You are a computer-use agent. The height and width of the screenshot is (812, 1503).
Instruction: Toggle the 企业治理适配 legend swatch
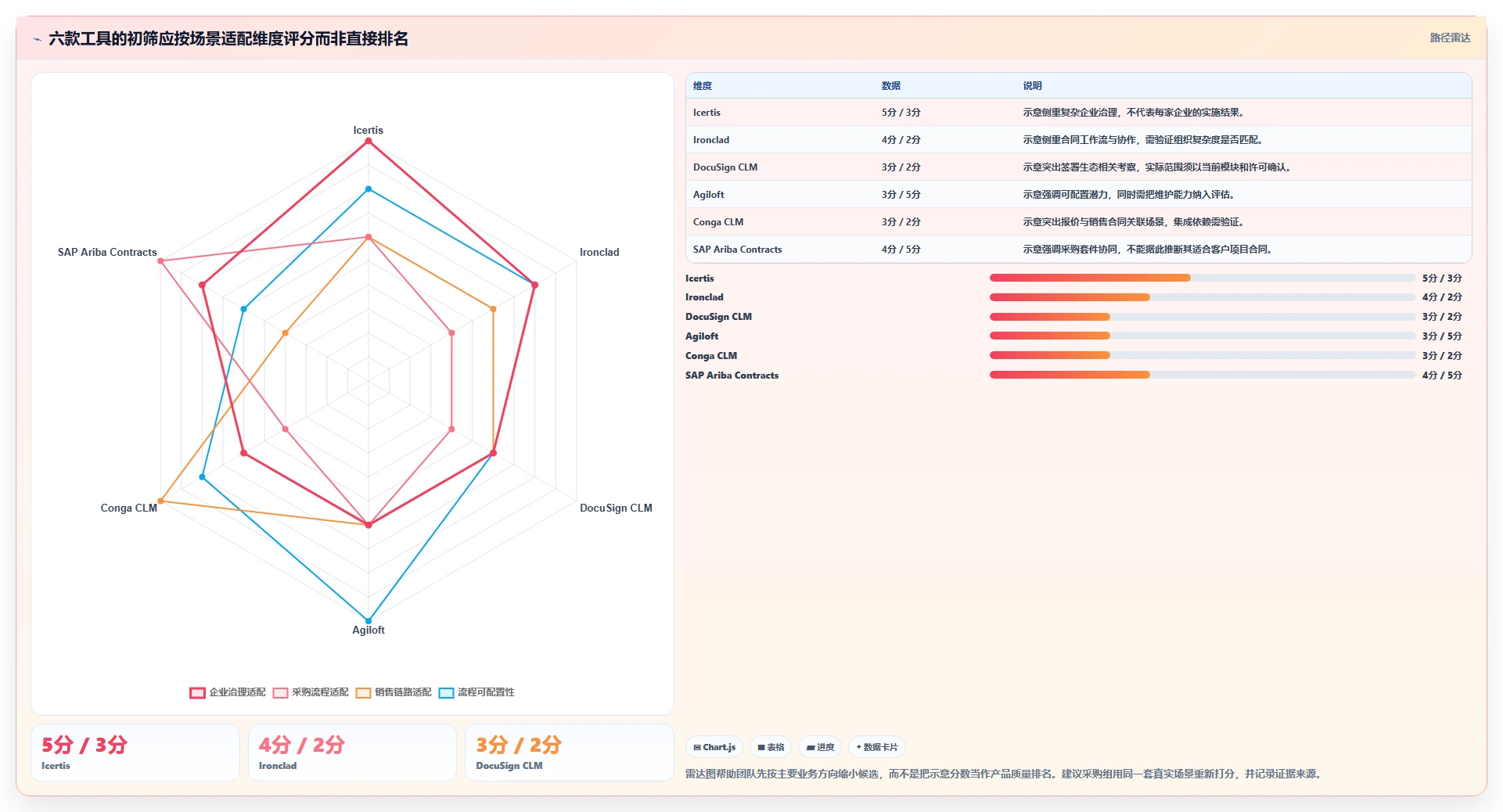pos(197,692)
